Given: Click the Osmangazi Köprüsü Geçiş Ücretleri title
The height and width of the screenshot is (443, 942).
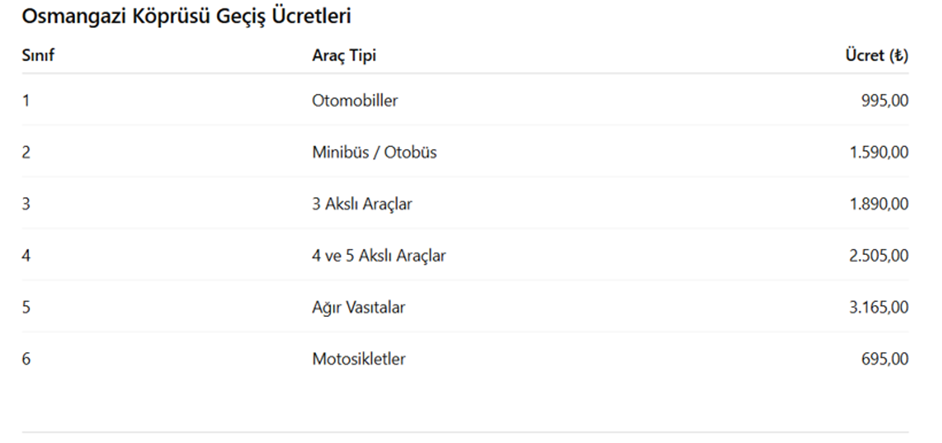Looking at the screenshot, I should pos(186,17).
